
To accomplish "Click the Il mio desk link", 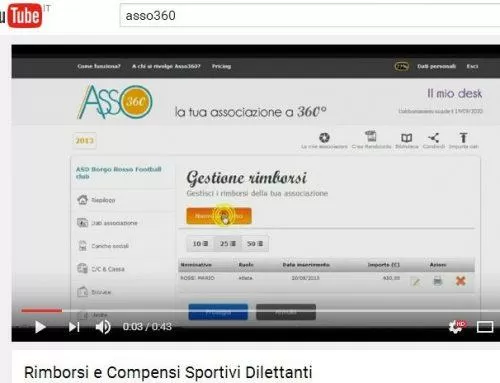I will click(x=455, y=93).
